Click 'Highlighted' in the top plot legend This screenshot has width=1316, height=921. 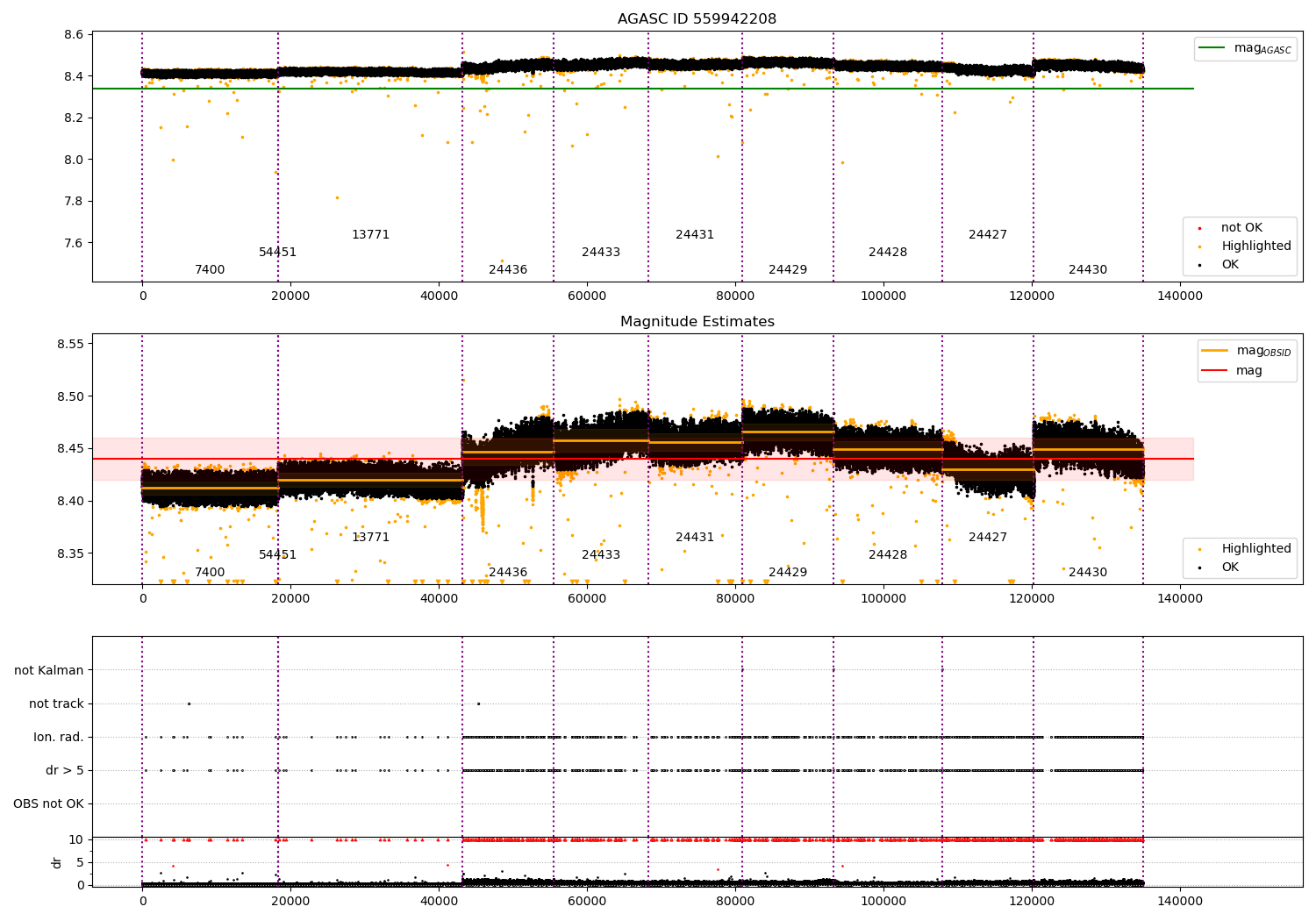tap(1256, 246)
